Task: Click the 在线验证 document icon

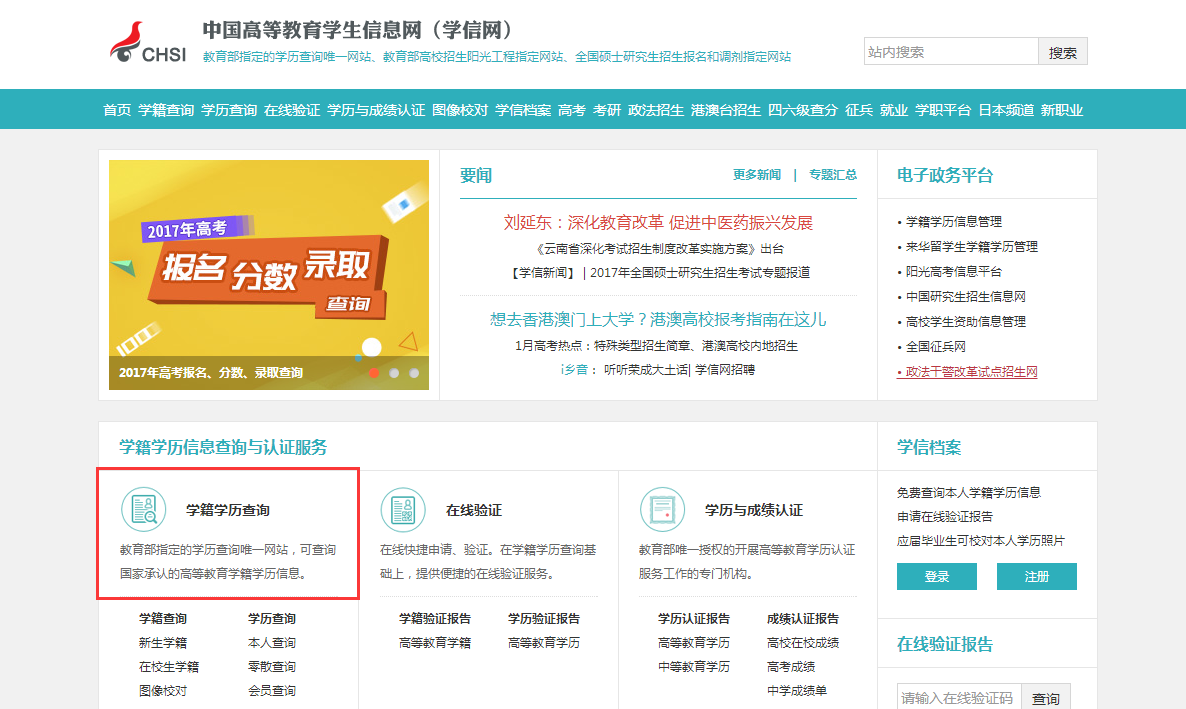Action: [x=403, y=509]
